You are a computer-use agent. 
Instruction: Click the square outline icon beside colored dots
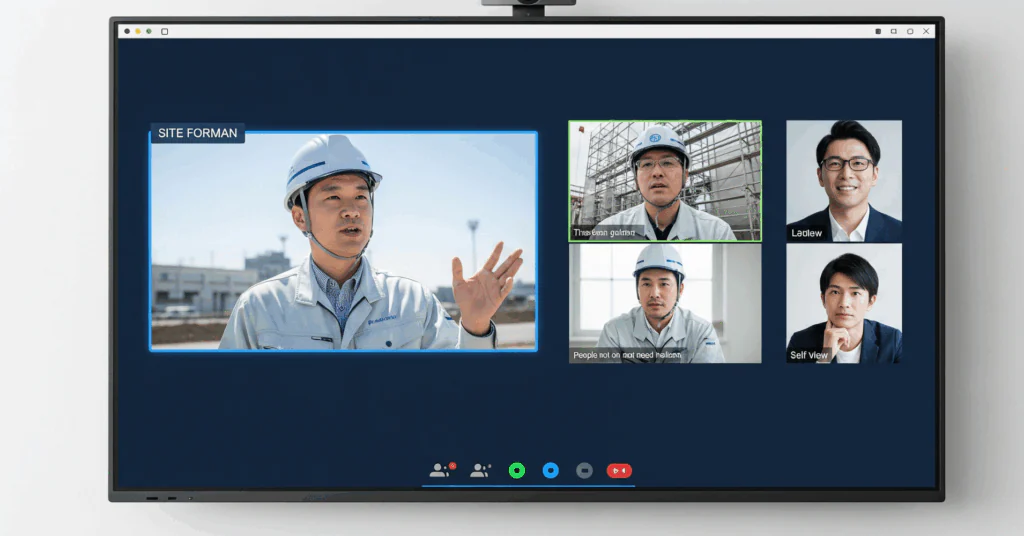[x=165, y=31]
